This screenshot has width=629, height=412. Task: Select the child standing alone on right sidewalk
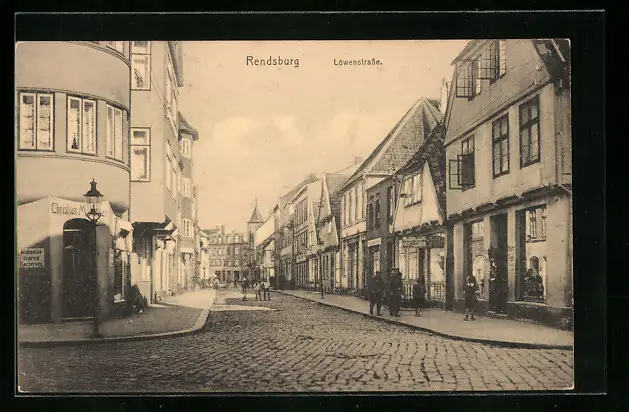(470, 297)
